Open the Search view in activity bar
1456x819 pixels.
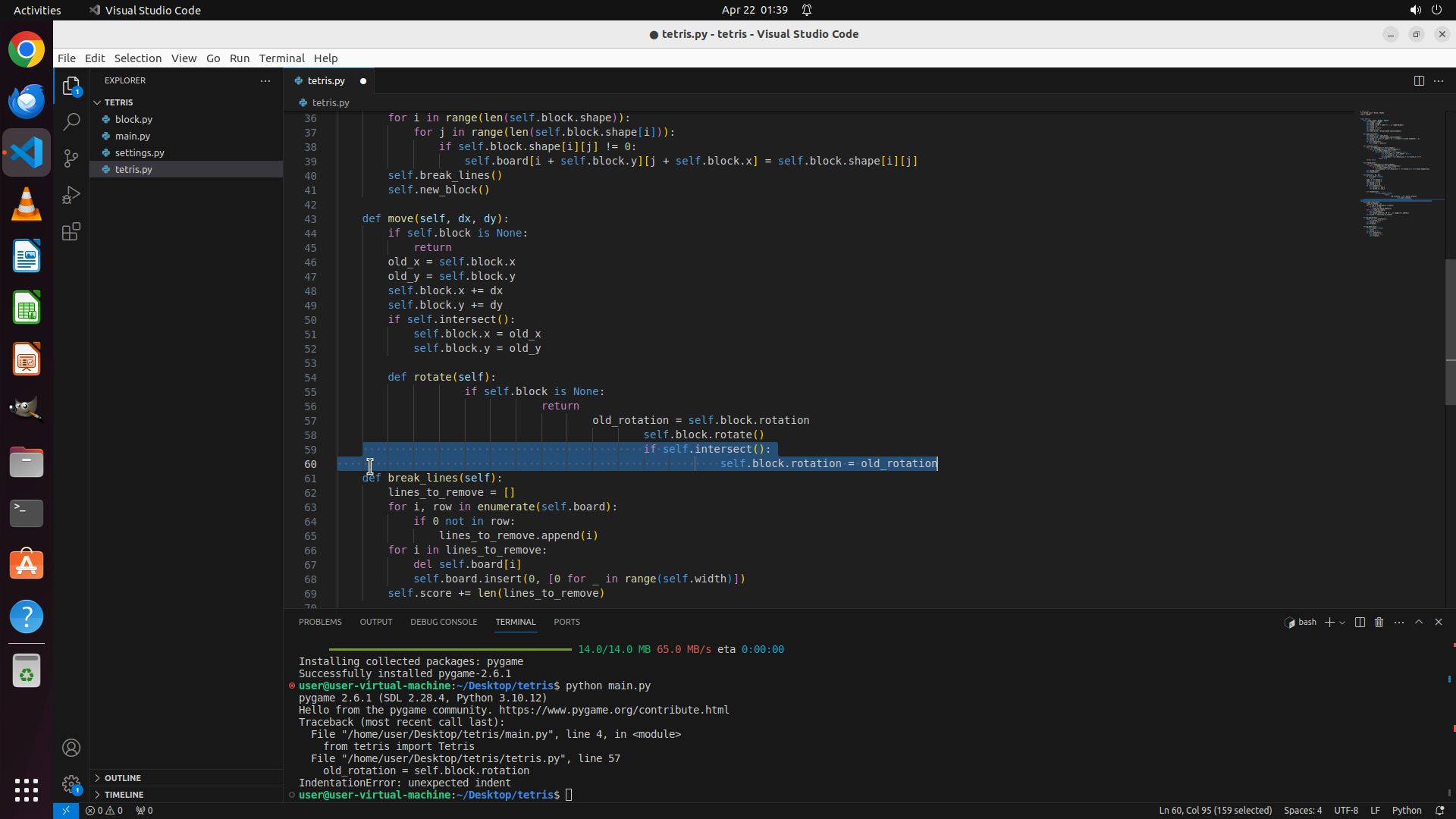71,121
